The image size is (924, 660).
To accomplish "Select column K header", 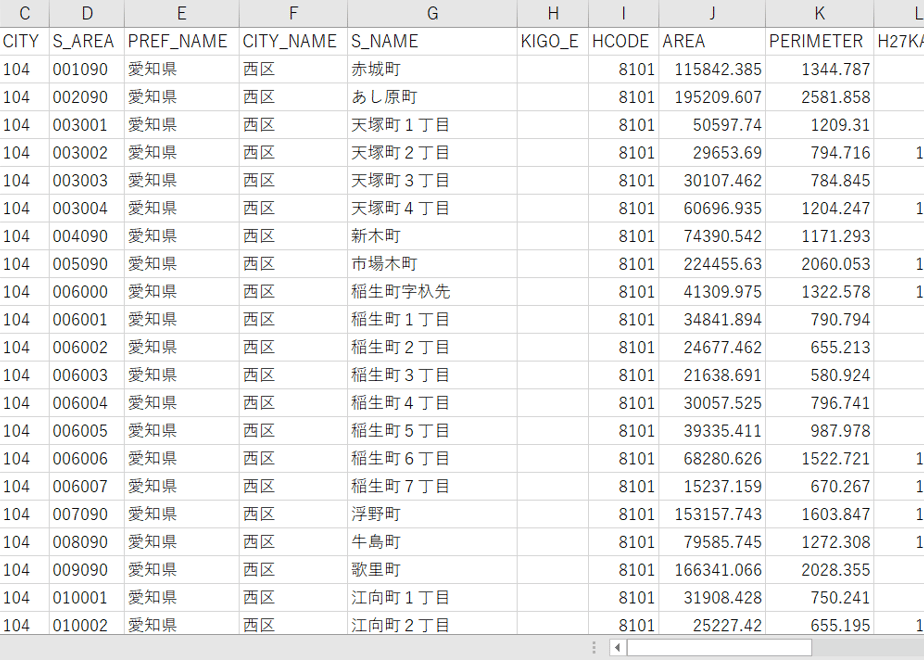I will pyautogui.click(x=820, y=13).
